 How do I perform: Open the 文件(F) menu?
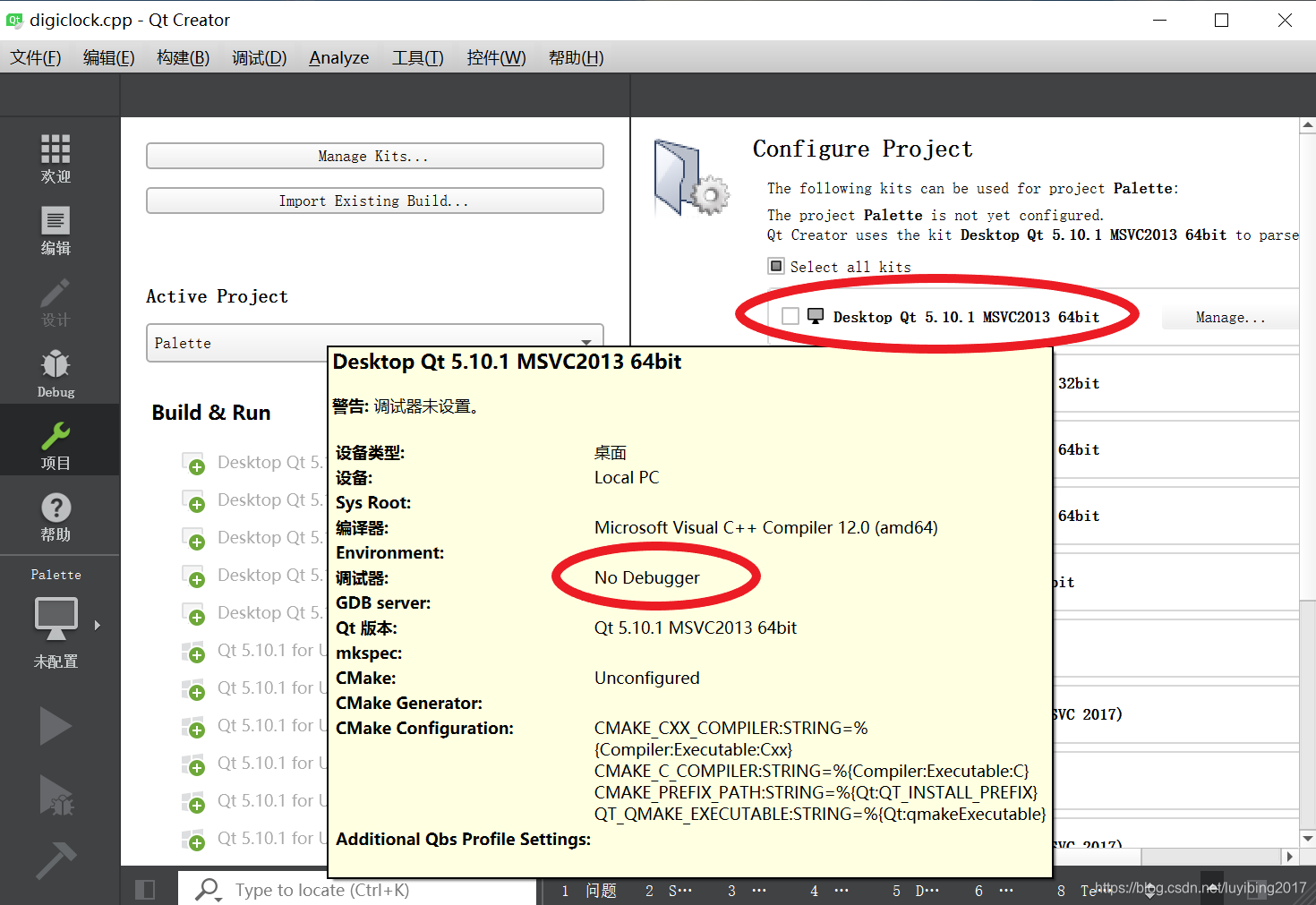tap(36, 57)
